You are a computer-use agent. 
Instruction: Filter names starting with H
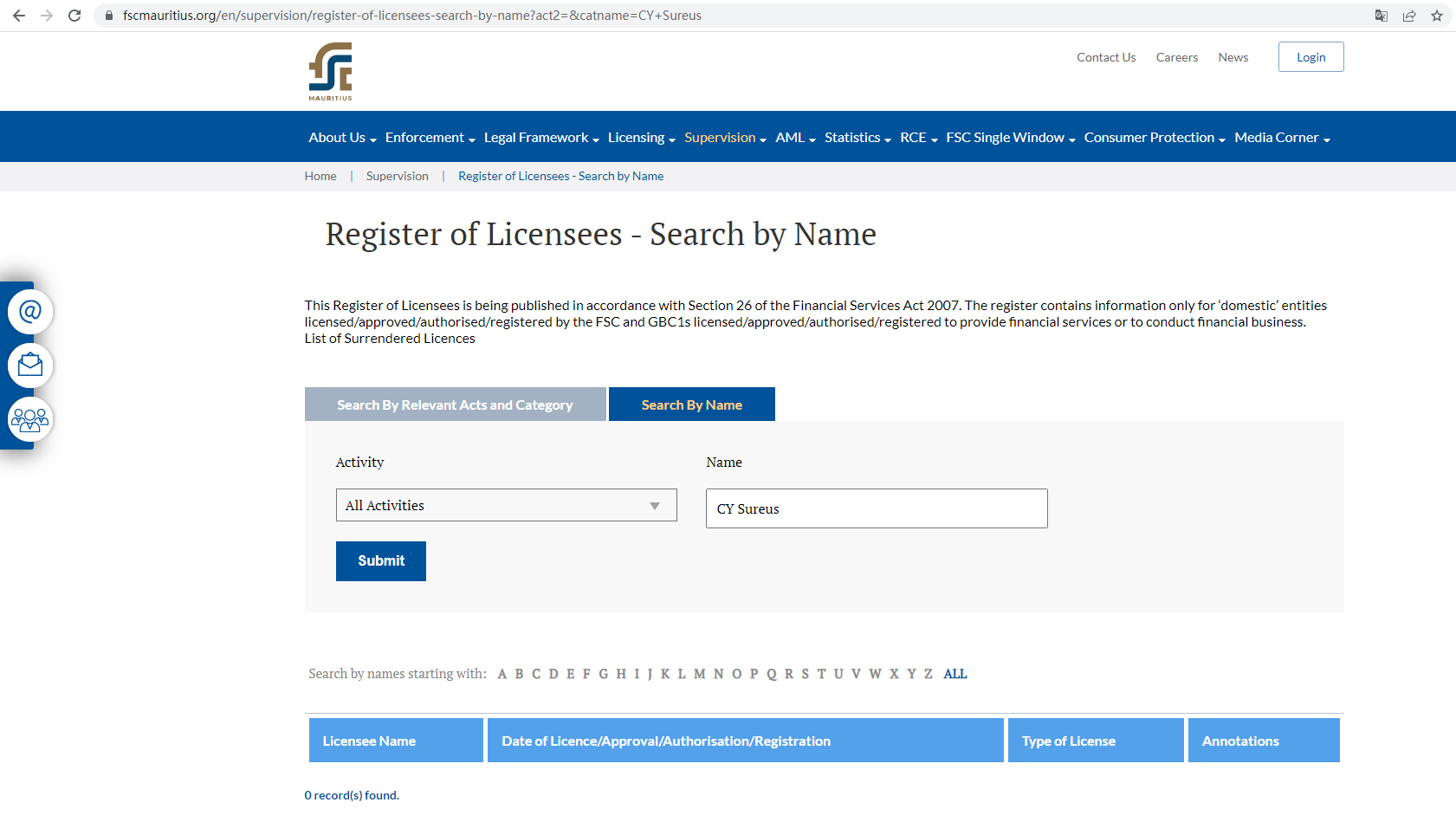(621, 674)
